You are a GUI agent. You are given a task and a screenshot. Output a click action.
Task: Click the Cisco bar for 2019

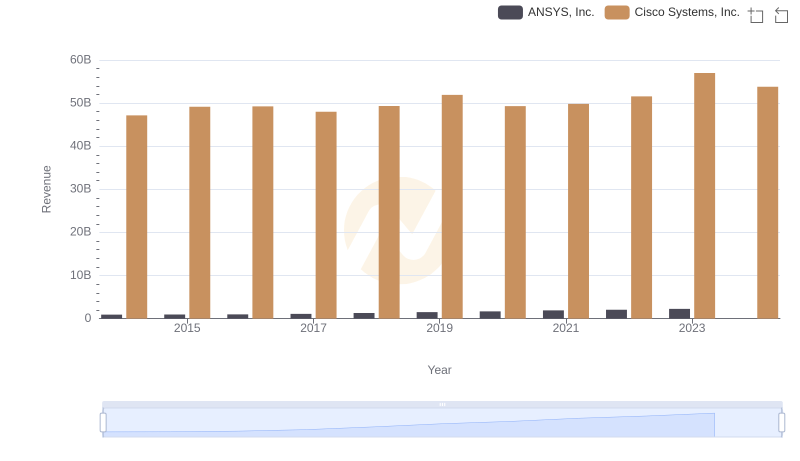point(452,207)
